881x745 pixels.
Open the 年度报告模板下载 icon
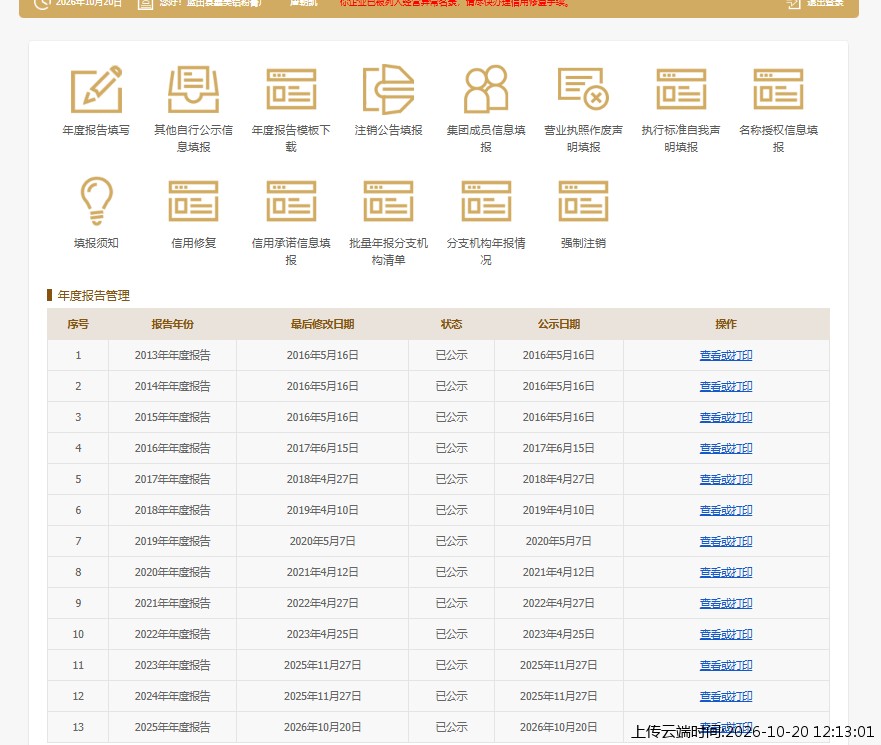tap(291, 89)
